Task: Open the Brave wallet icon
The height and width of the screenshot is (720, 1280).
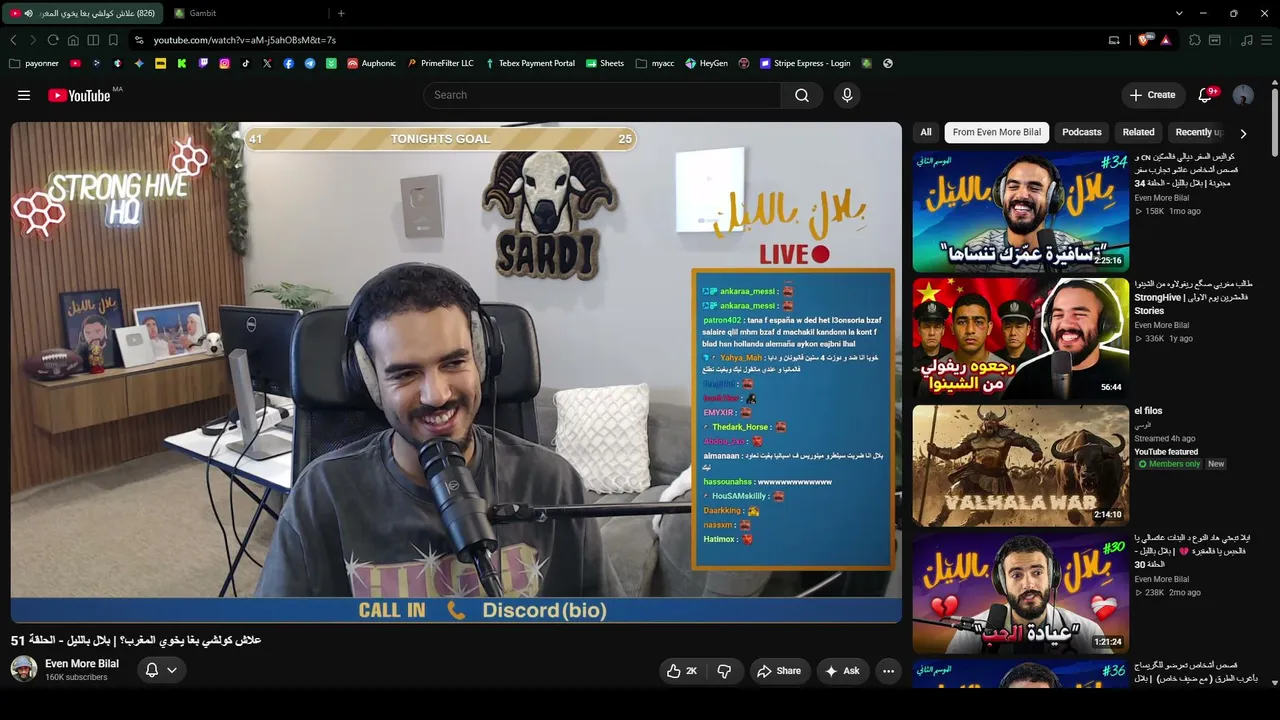Action: [1215, 40]
